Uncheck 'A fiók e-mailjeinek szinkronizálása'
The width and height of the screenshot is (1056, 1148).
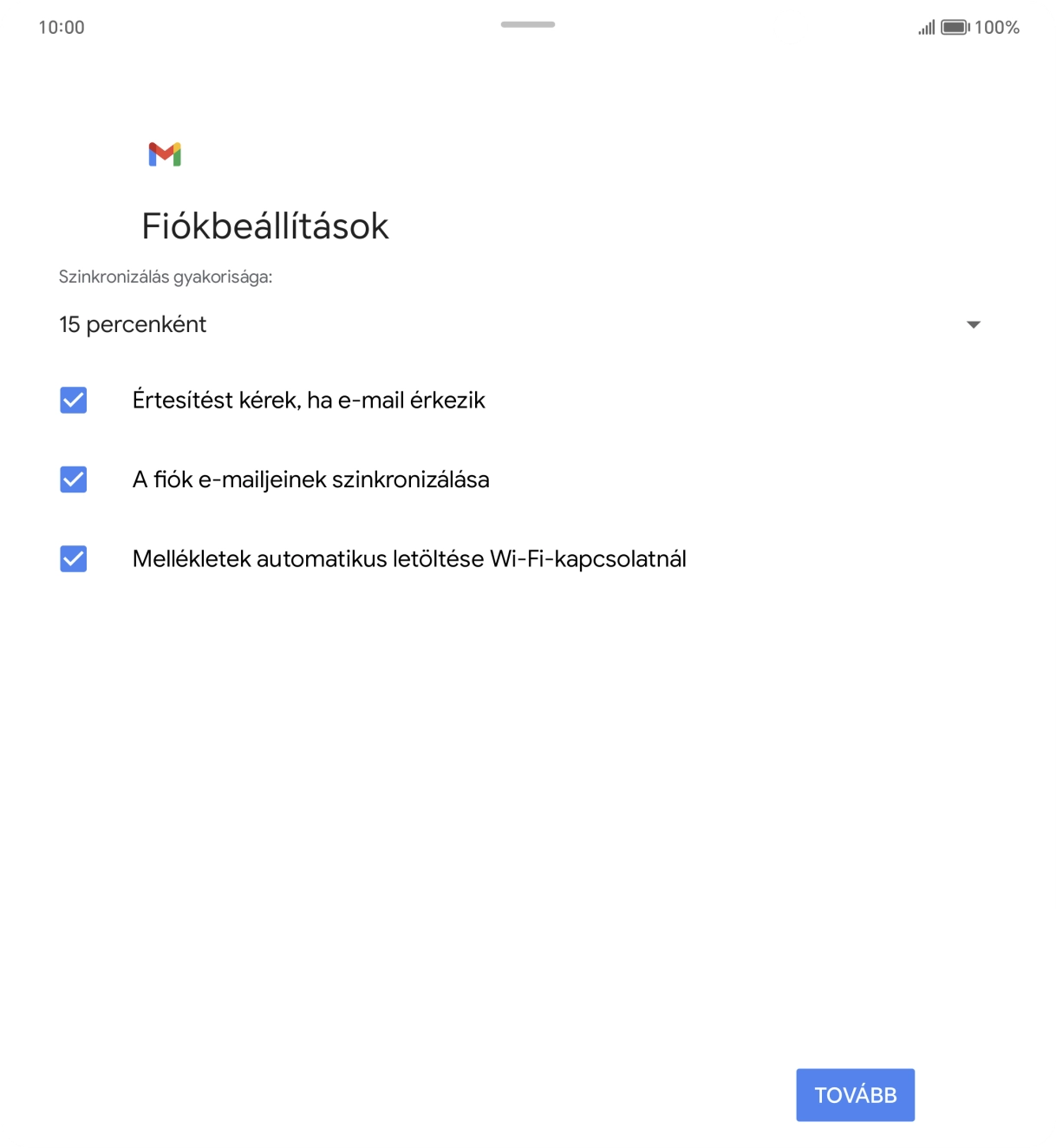(x=73, y=479)
